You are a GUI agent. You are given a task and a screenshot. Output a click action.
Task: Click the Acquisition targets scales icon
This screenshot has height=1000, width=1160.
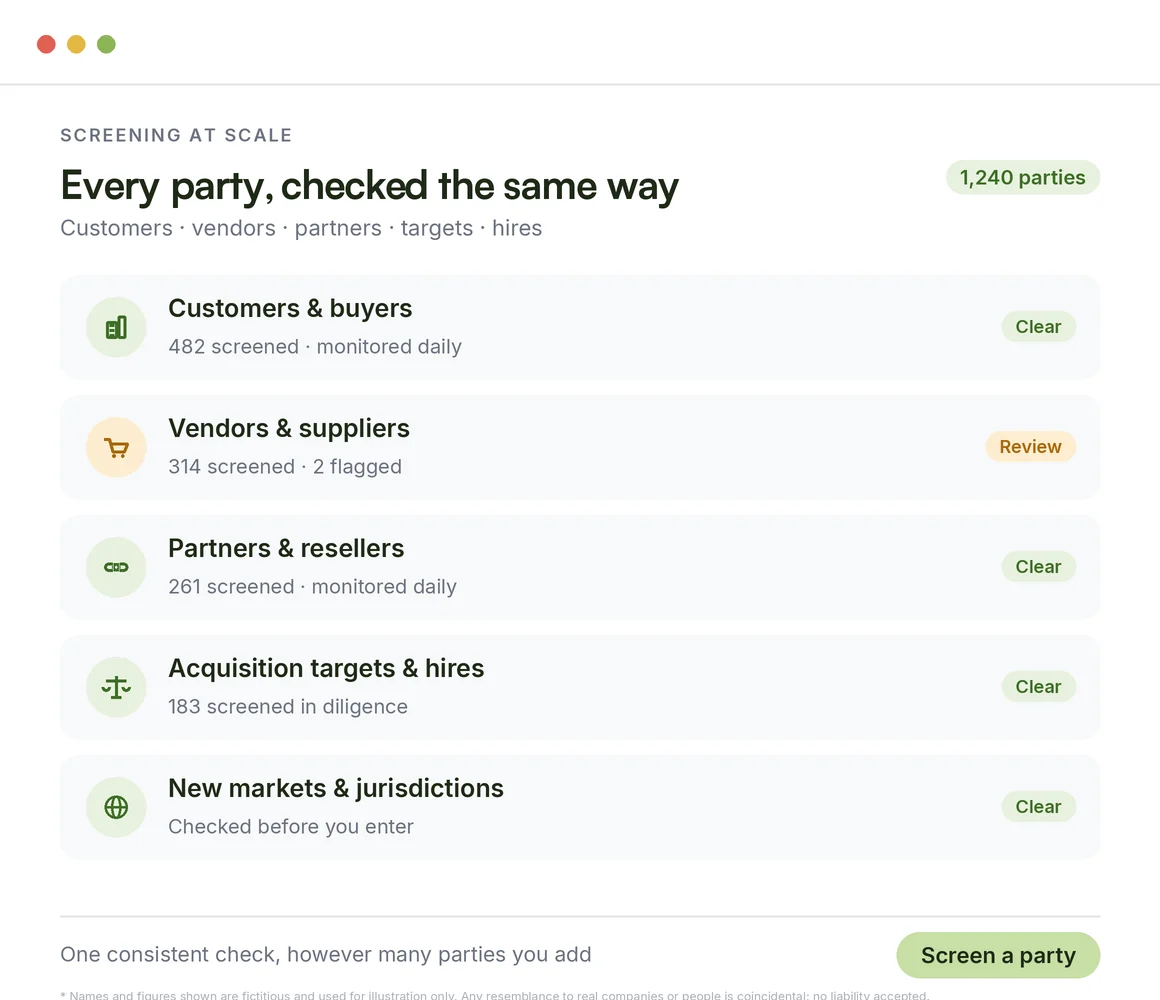click(x=116, y=687)
